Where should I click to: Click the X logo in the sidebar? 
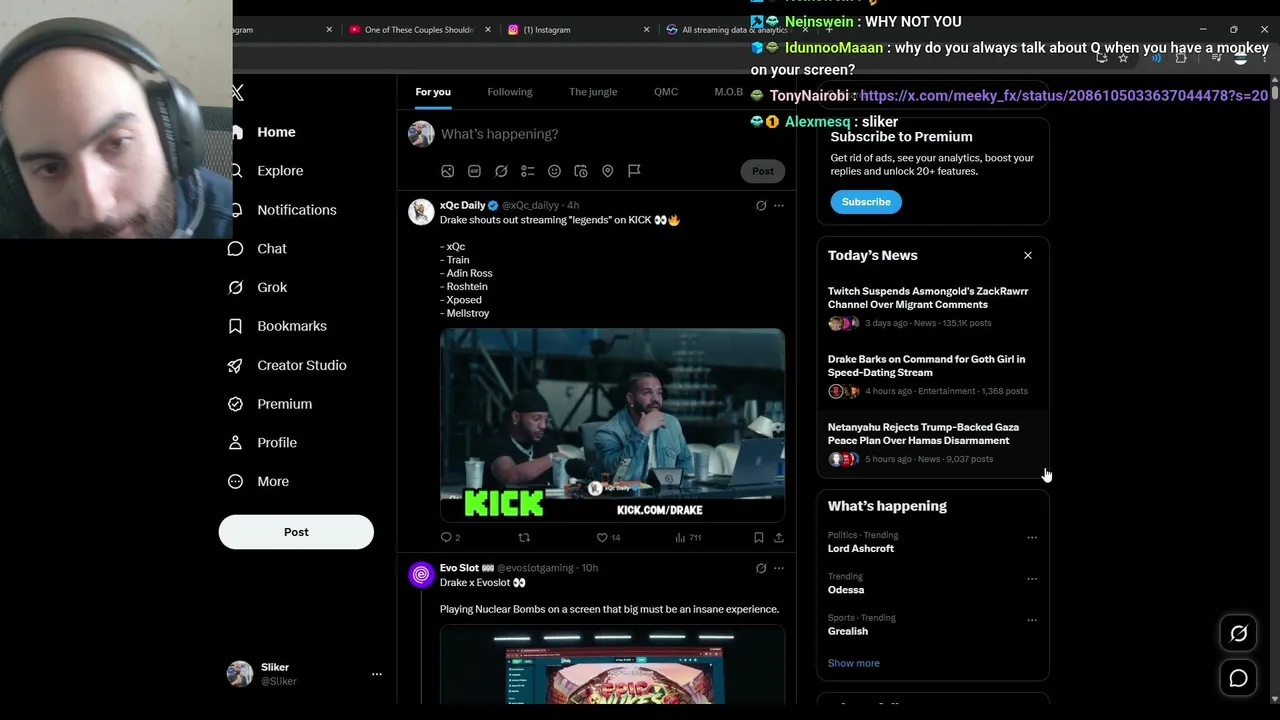tap(238, 93)
